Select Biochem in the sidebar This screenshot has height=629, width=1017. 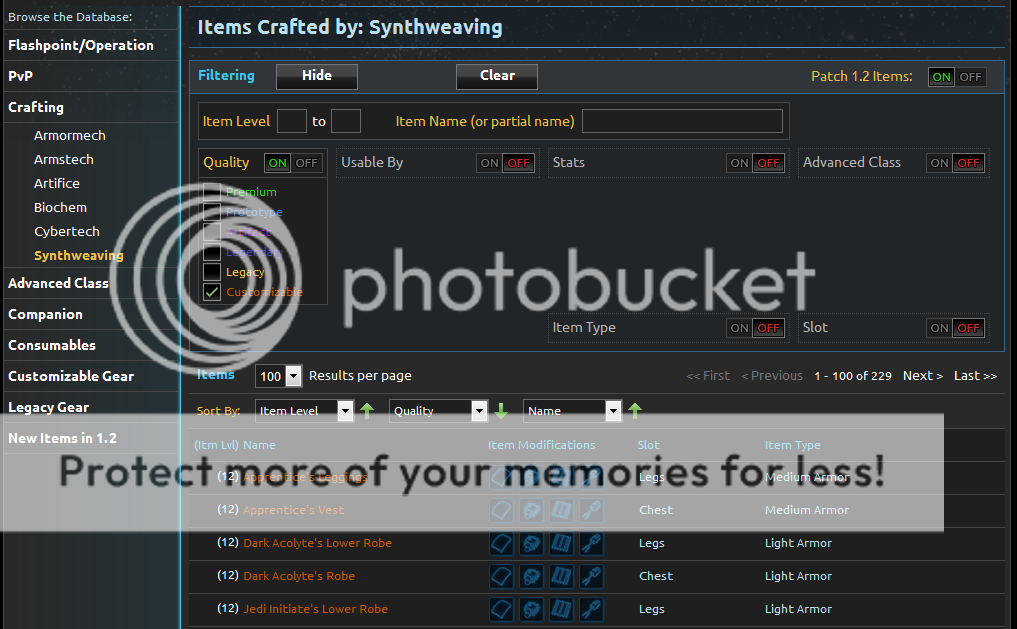pos(60,208)
